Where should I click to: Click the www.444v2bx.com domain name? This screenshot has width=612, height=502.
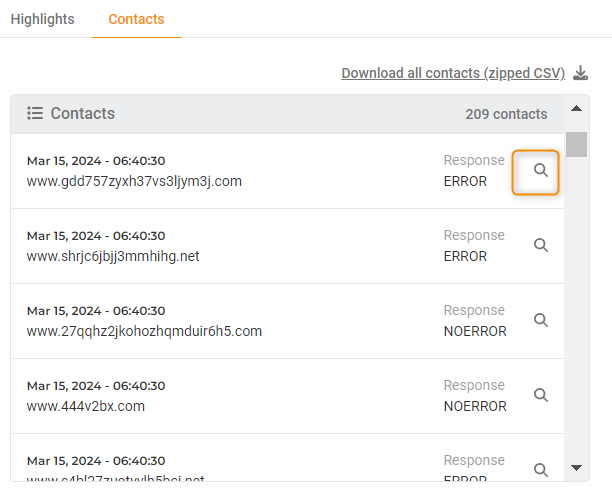[x=86, y=406]
